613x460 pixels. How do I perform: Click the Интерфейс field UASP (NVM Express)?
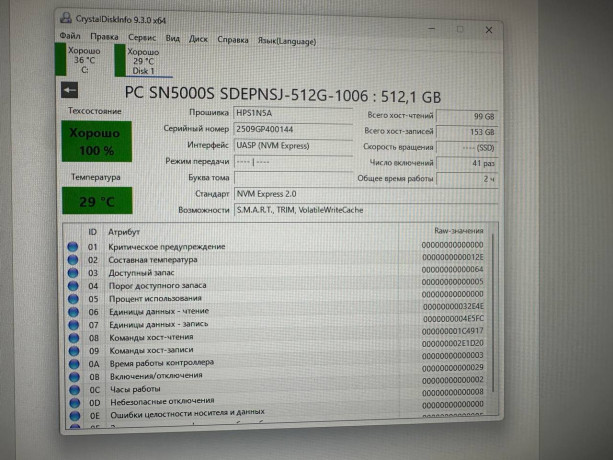pos(293,146)
